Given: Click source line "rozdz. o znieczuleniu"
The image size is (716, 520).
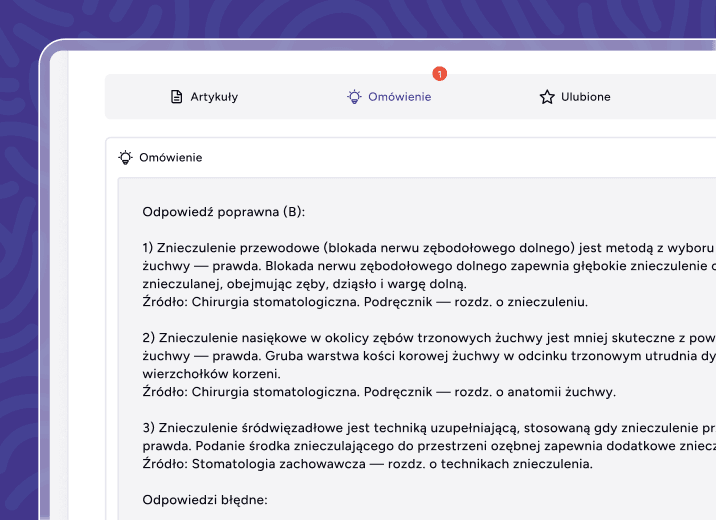Looking at the screenshot, I should [365, 302].
